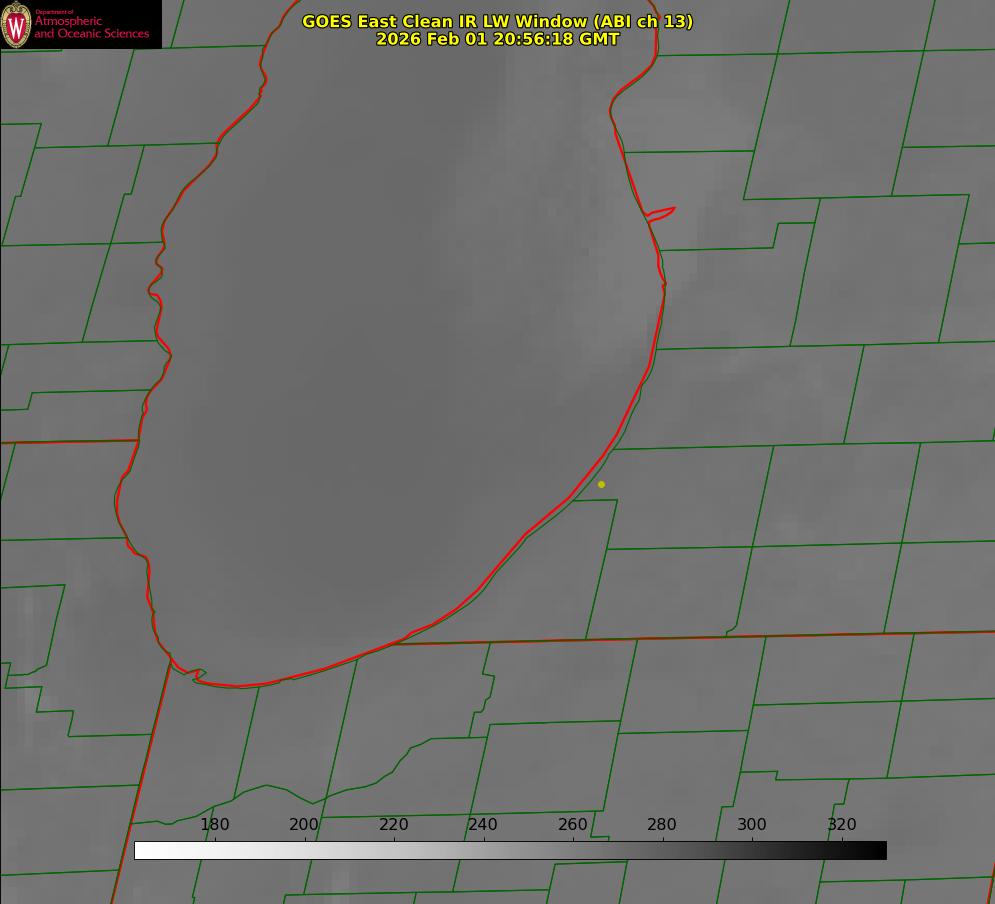Click the Atmospheric and Oceanic Sciences text
This screenshot has width=995, height=904.
(x=91, y=27)
